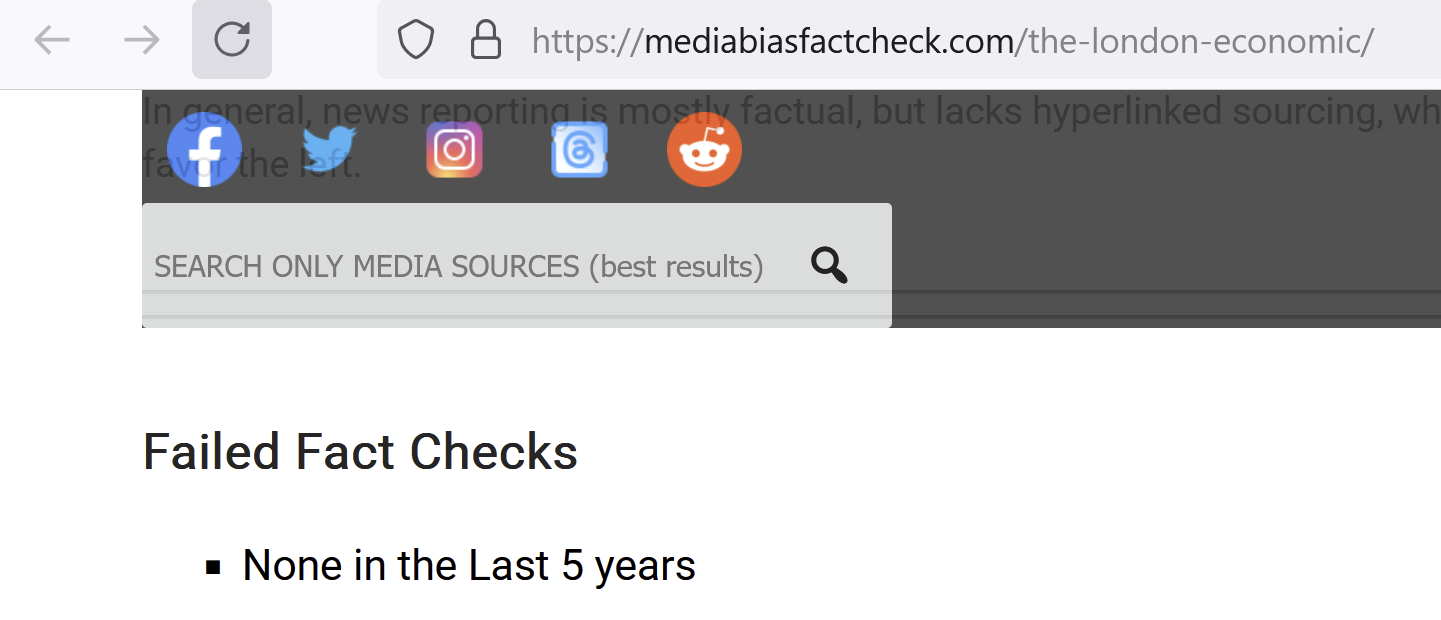This screenshot has width=1441, height=620.
Task: Open the Instagram share icon
Action: 454,149
